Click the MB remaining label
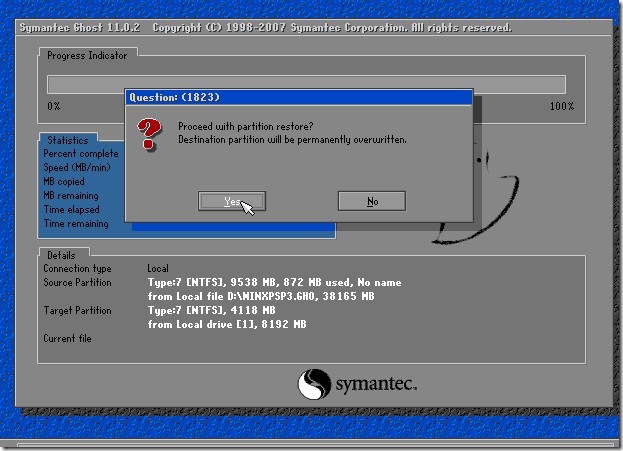The width and height of the screenshot is (623, 451). pos(71,195)
